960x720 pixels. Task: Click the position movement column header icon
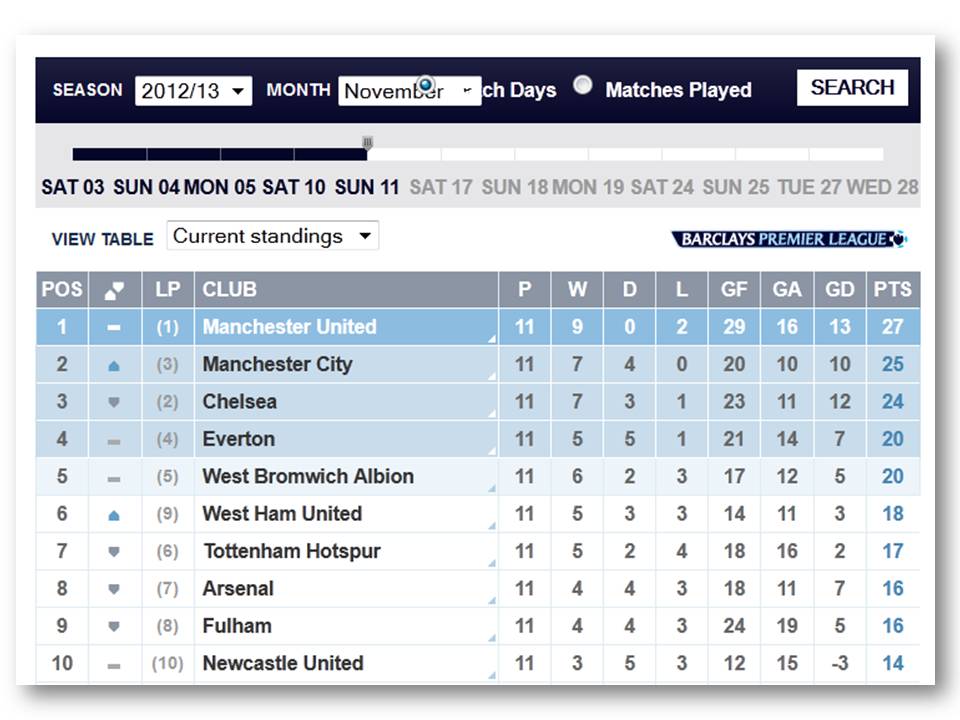tap(114, 290)
